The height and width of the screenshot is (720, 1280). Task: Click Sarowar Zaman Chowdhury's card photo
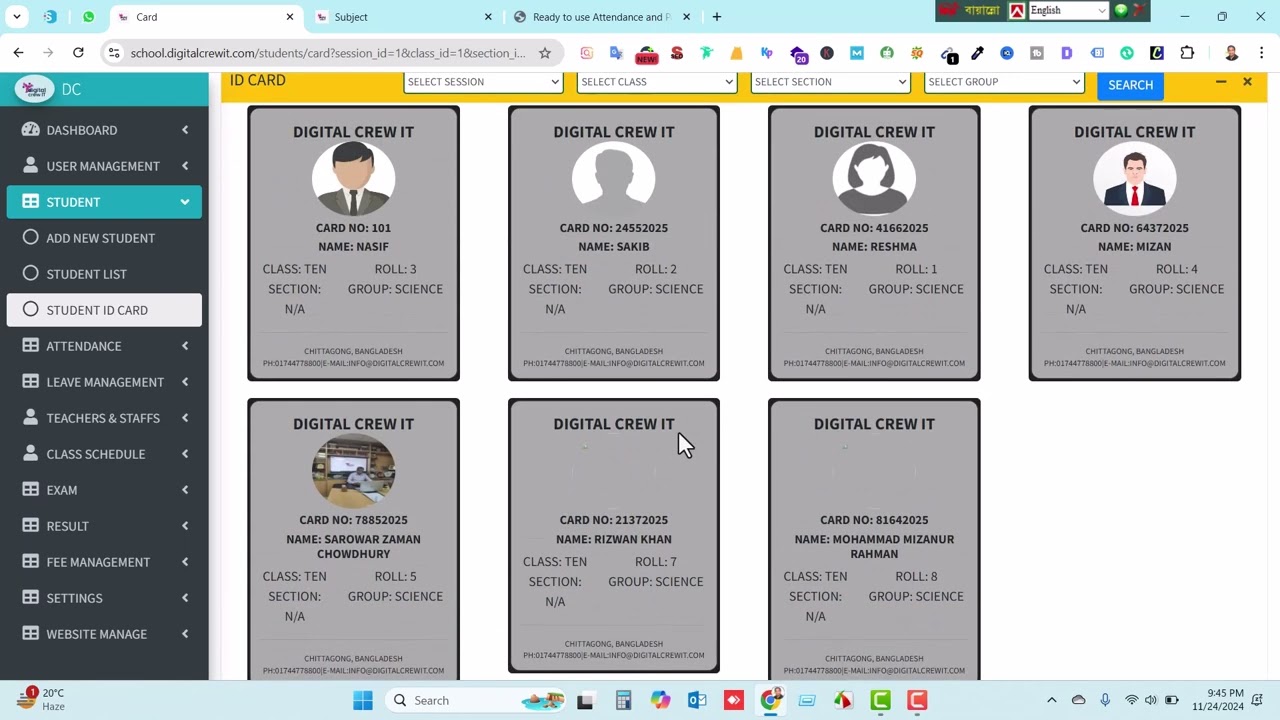pos(353,470)
